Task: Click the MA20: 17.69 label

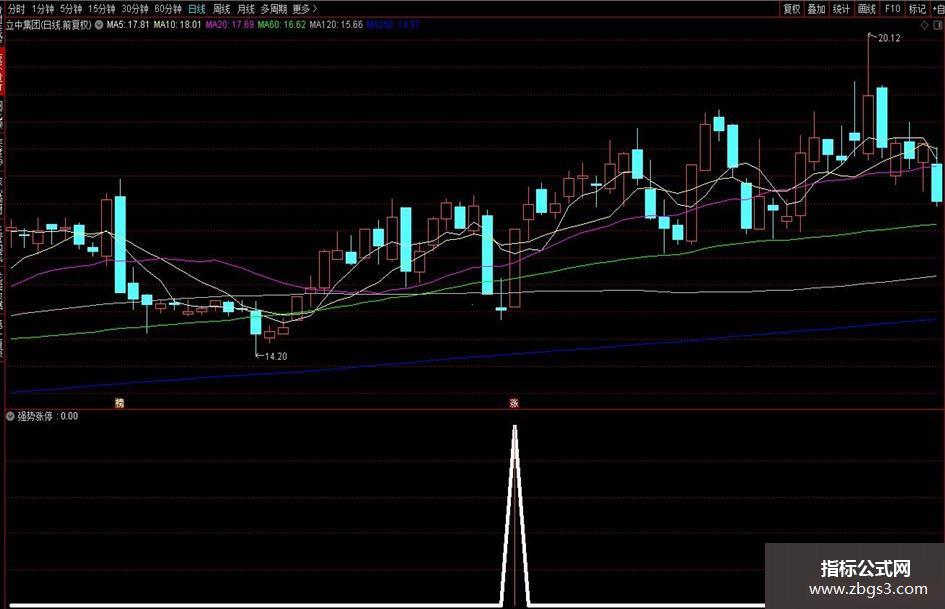Action: 230,25
